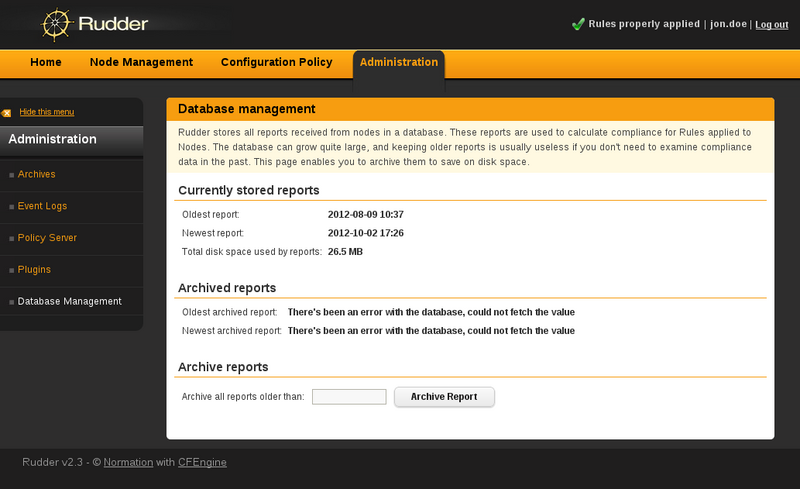Viewport: 800px width, 489px height.
Task: Click the green rules applied checkmark icon
Action: 578,24
